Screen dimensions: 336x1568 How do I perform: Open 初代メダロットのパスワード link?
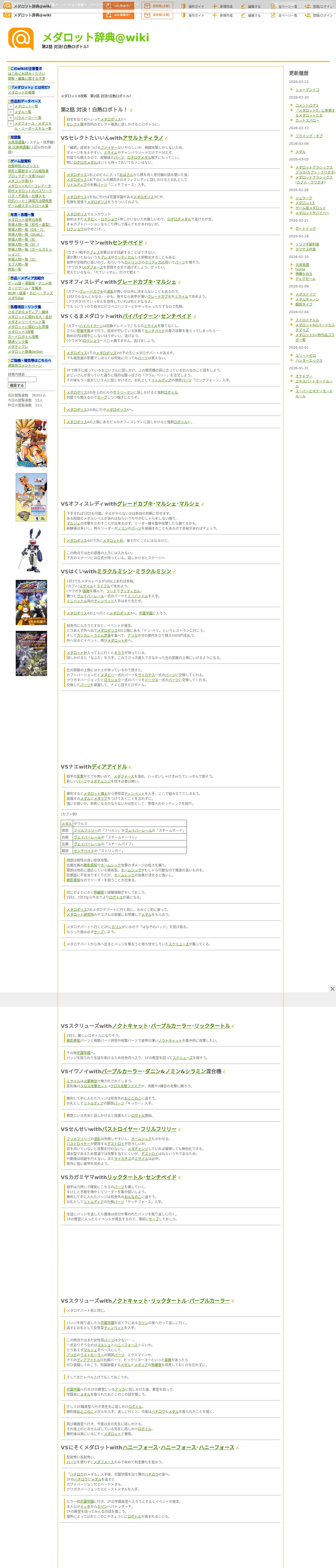30,191
